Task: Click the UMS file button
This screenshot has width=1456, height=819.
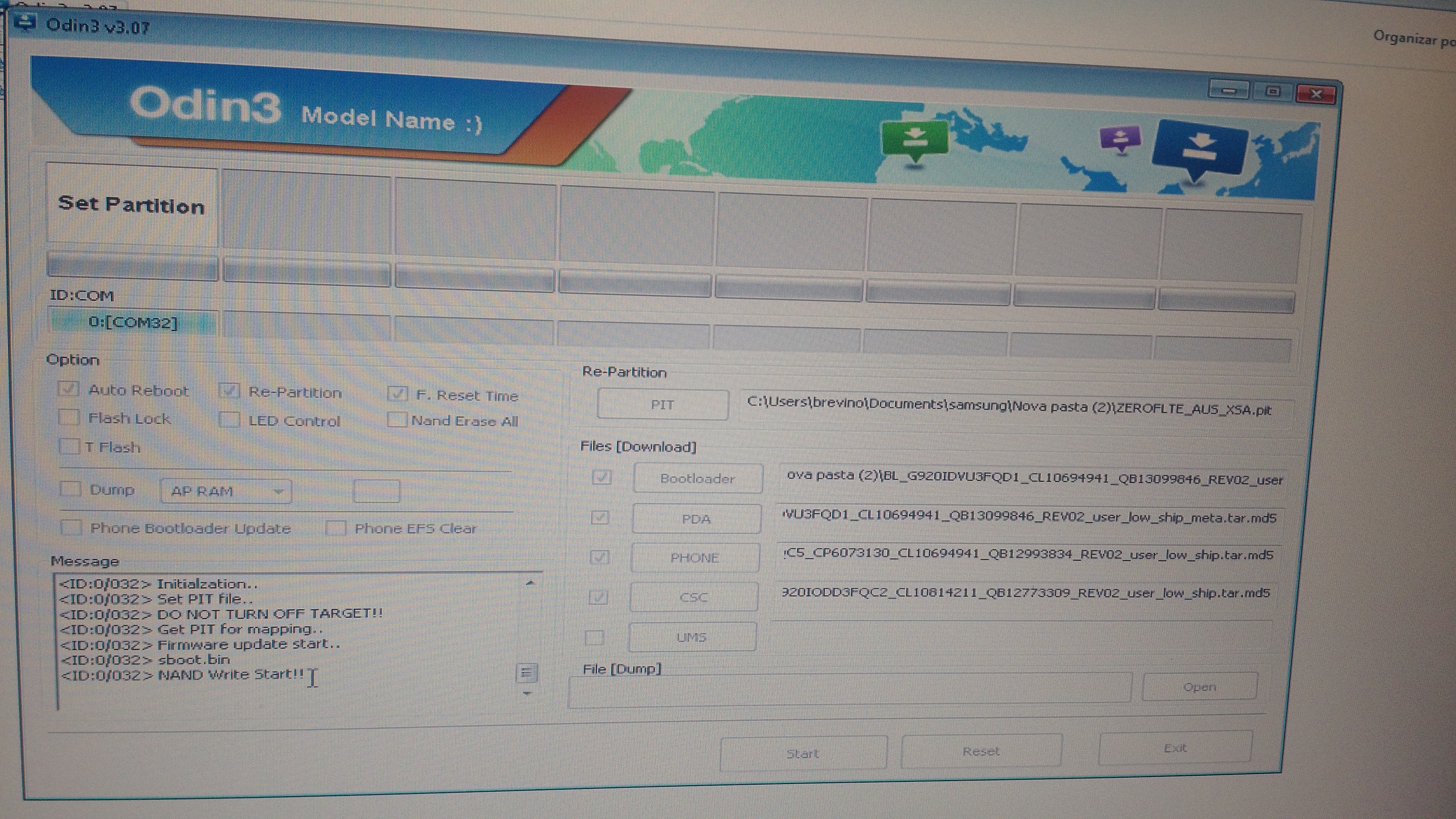Action: point(692,637)
